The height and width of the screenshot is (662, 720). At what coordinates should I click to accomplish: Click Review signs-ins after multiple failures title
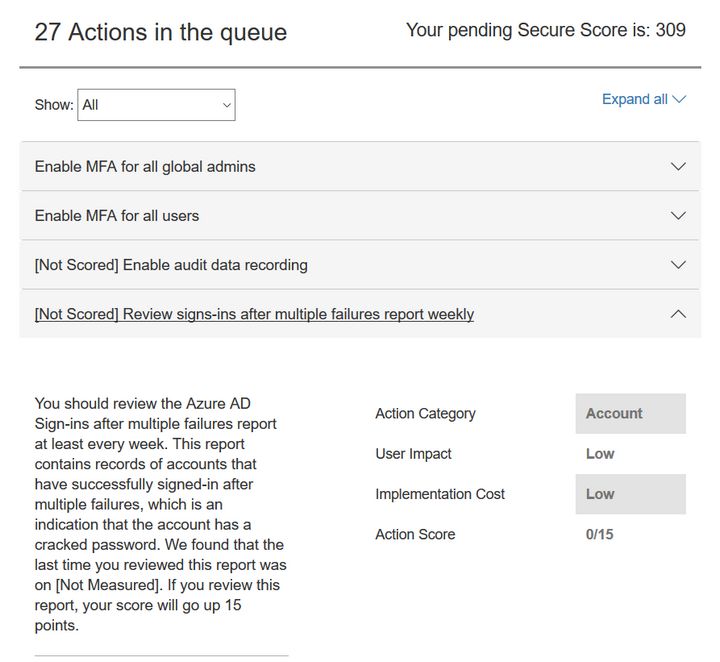pos(254,314)
